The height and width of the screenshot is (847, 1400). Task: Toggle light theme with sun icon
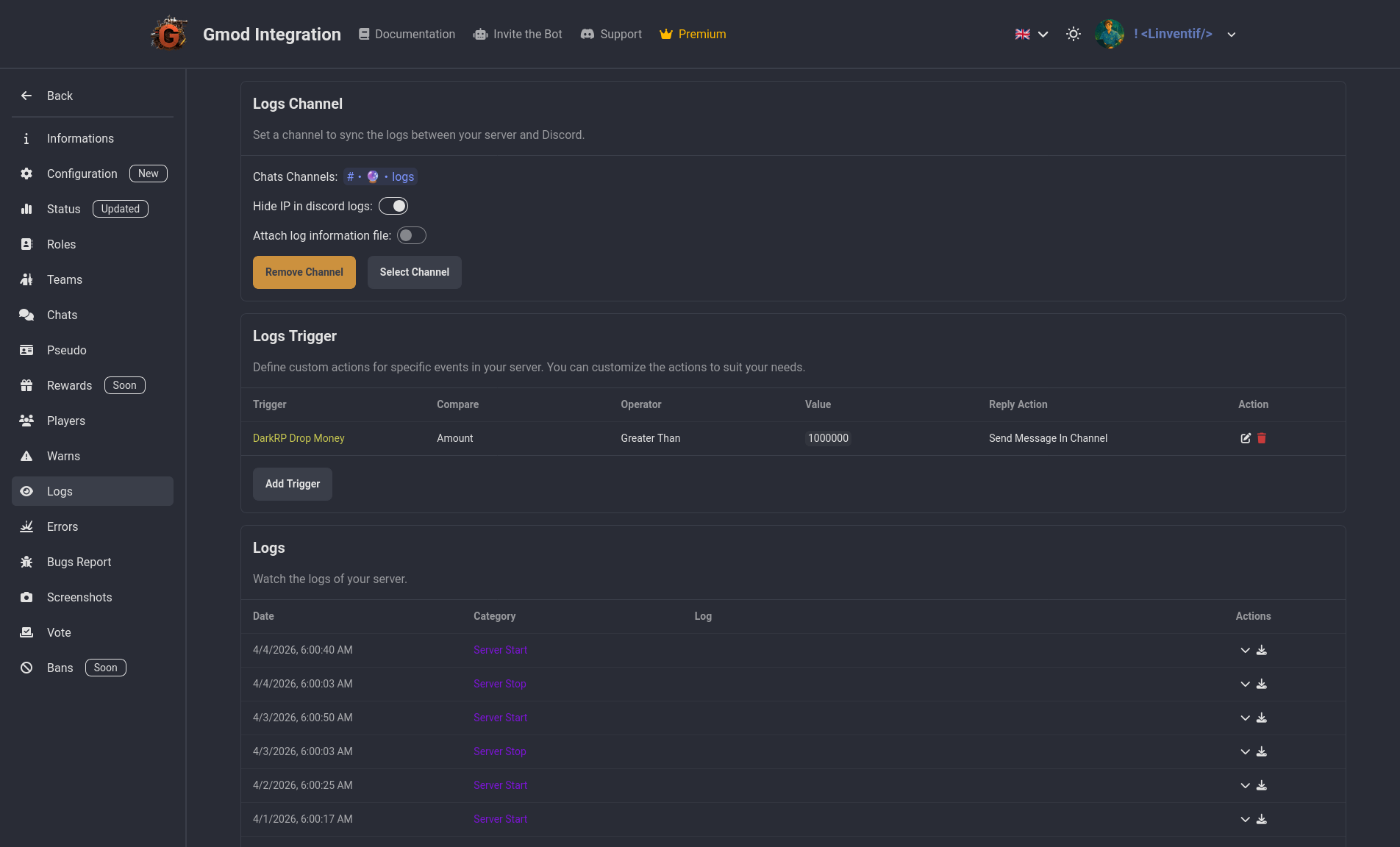[x=1074, y=35]
